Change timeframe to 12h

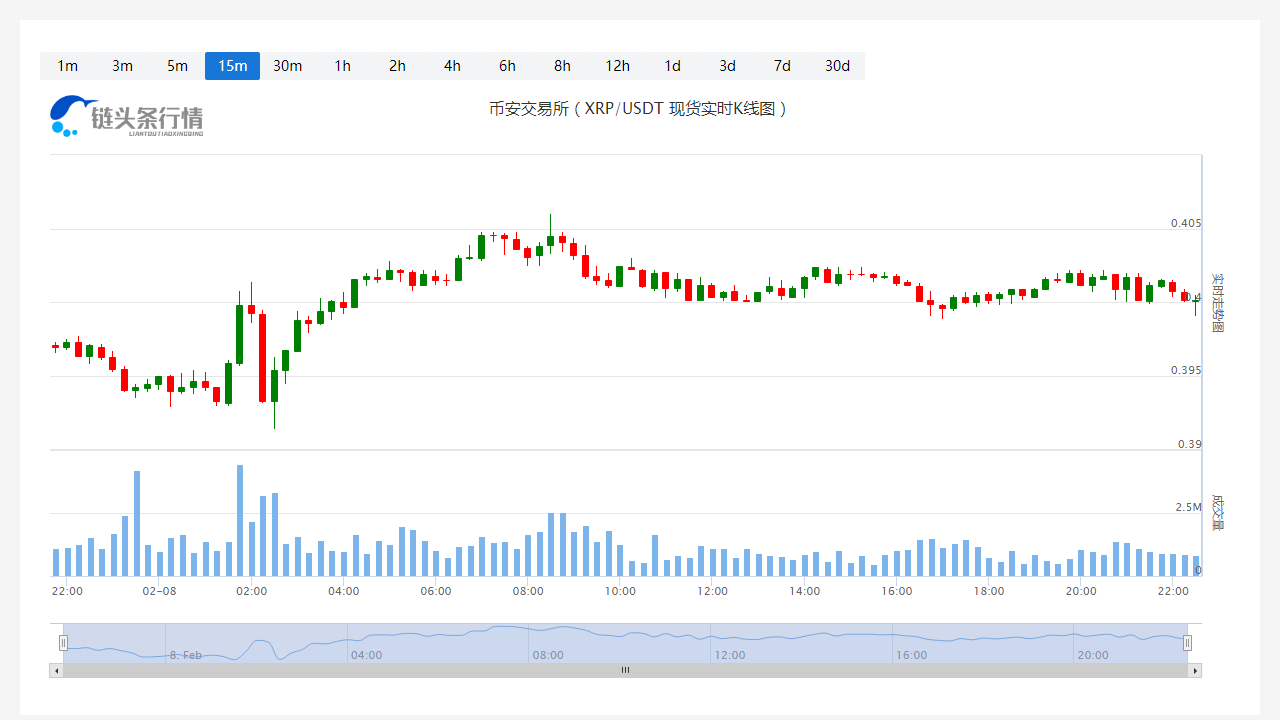tap(617, 66)
